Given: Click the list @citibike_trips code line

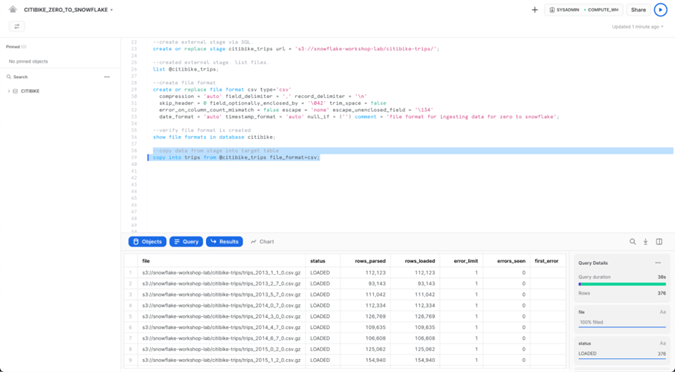Looking at the screenshot, I should click(186, 69).
